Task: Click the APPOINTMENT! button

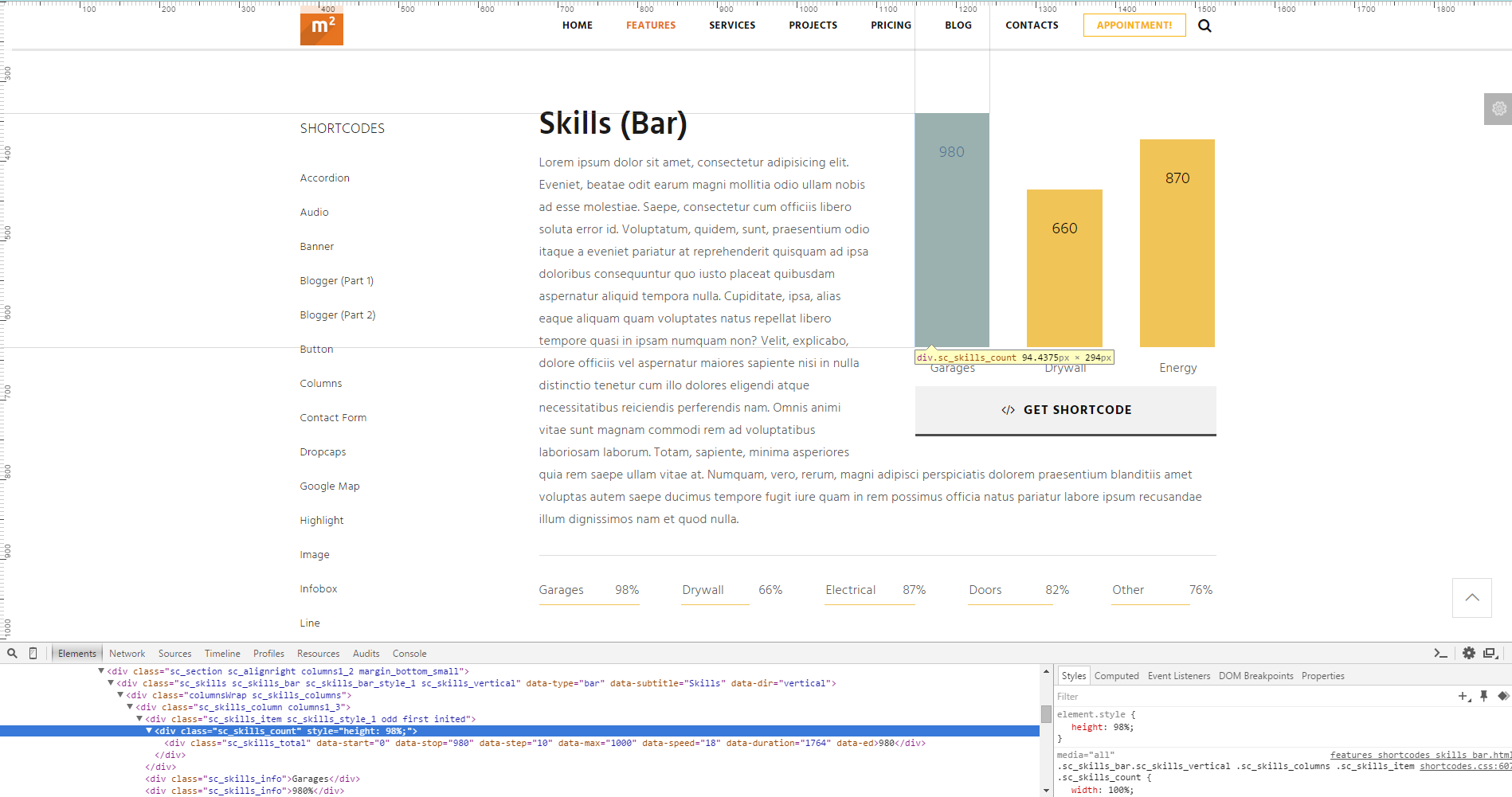Action: tap(1134, 25)
